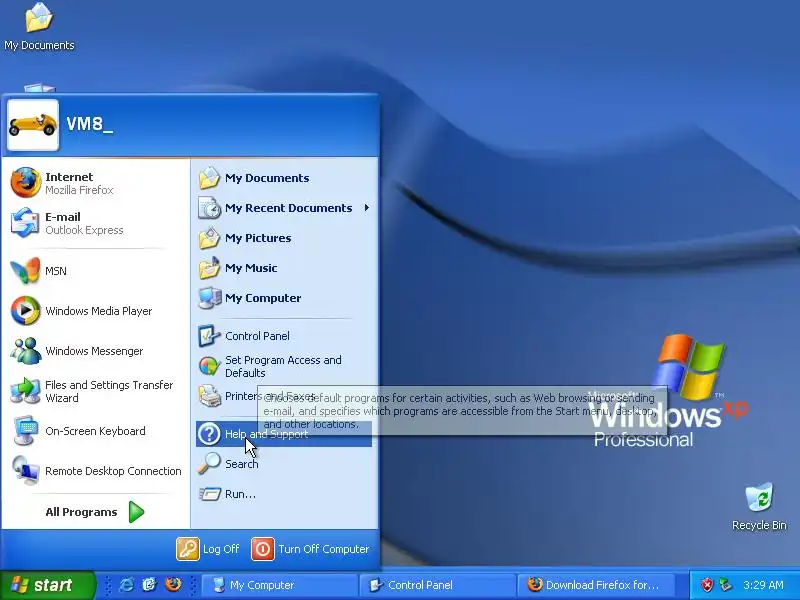Screen dimensions: 800x600
Task: Click the Outlook Express subtitle text
Action: (x=84, y=230)
